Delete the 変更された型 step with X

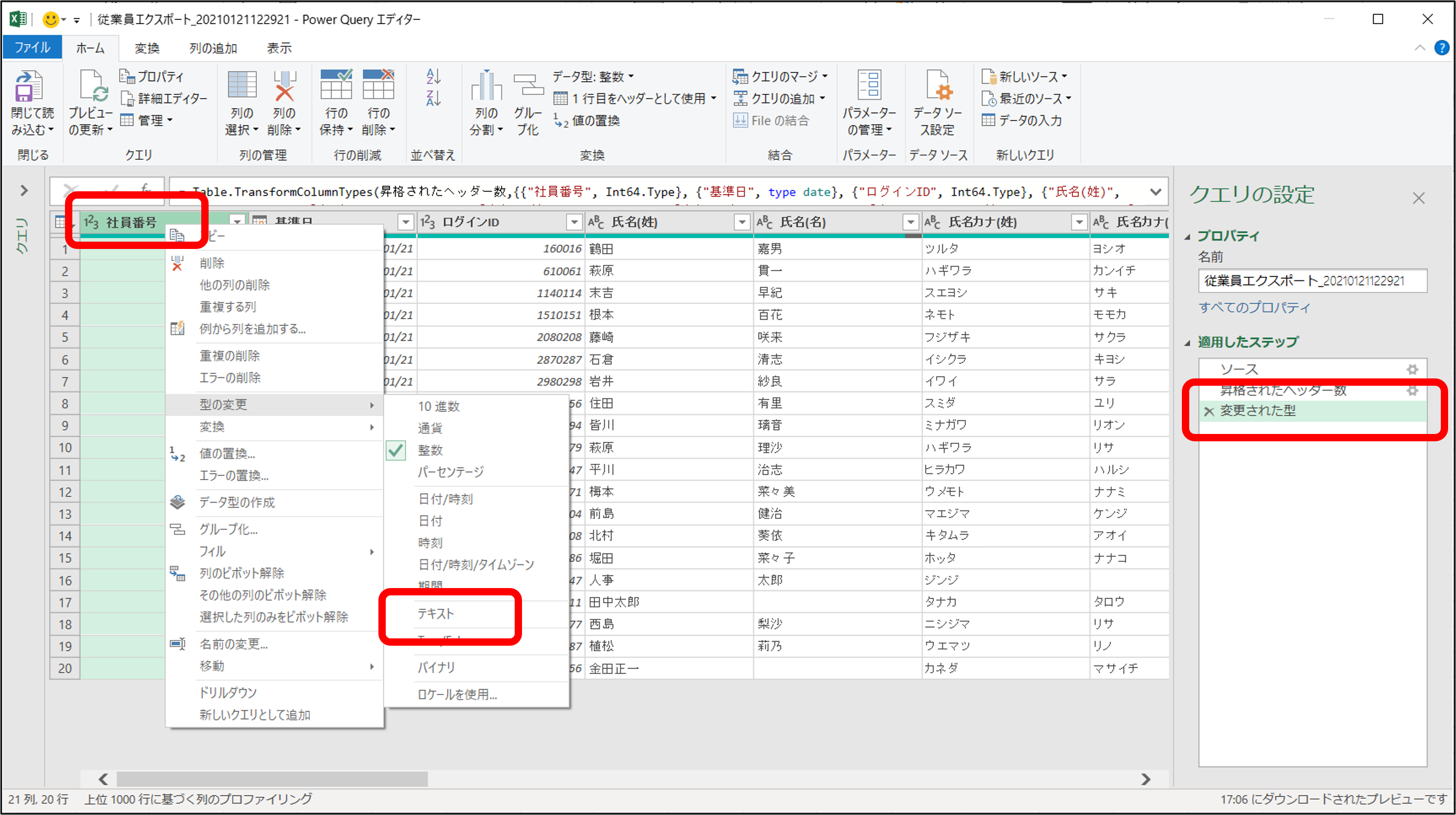(x=1209, y=411)
